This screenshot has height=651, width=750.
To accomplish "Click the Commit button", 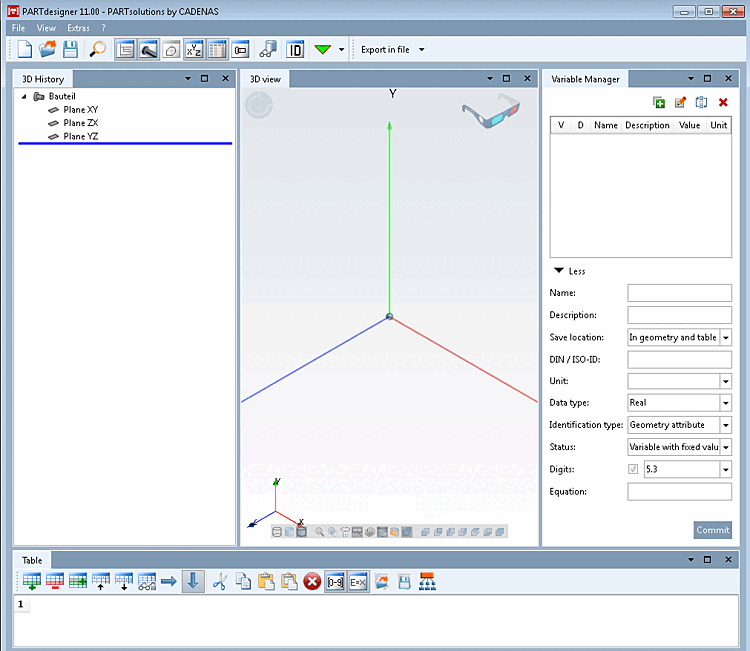I will tap(712, 530).
